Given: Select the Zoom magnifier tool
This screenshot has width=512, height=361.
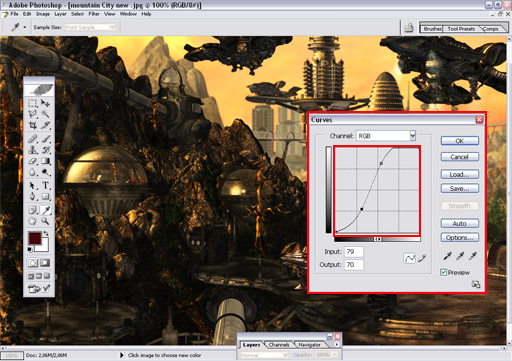Looking at the screenshot, I should pyautogui.click(x=45, y=221).
